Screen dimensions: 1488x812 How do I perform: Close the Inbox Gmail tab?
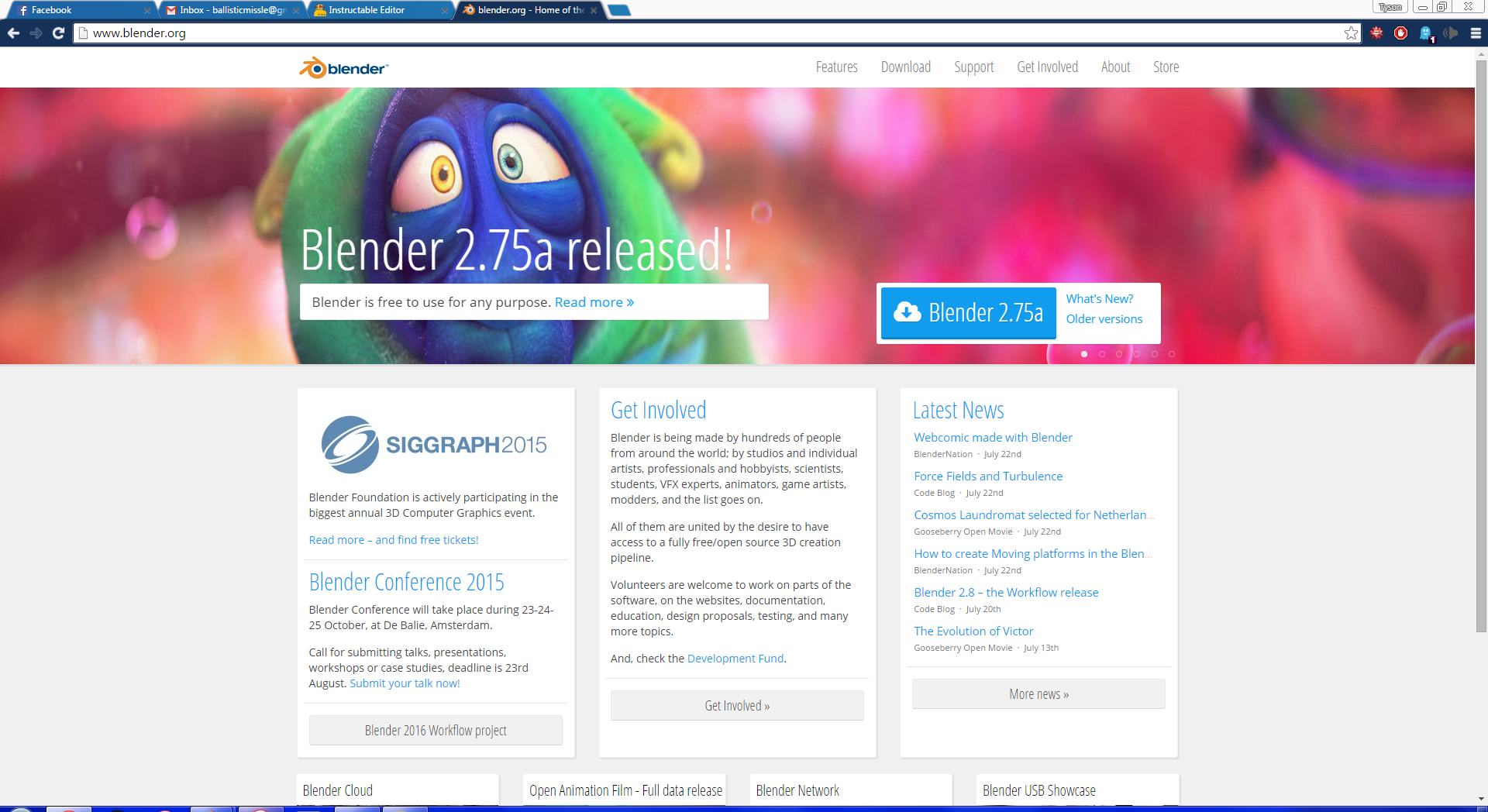tap(296, 11)
